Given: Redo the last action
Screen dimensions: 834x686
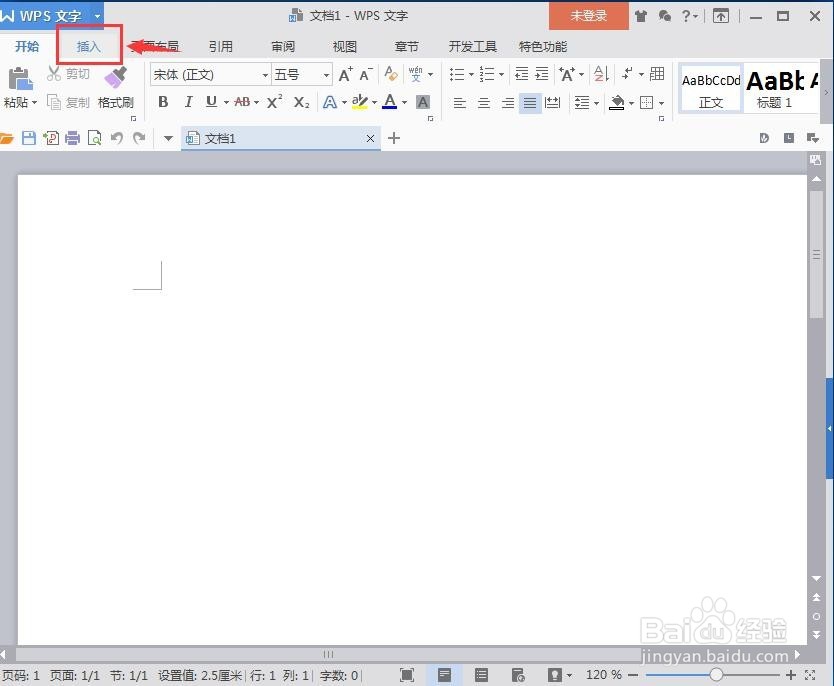Looking at the screenshot, I should pos(139,139).
